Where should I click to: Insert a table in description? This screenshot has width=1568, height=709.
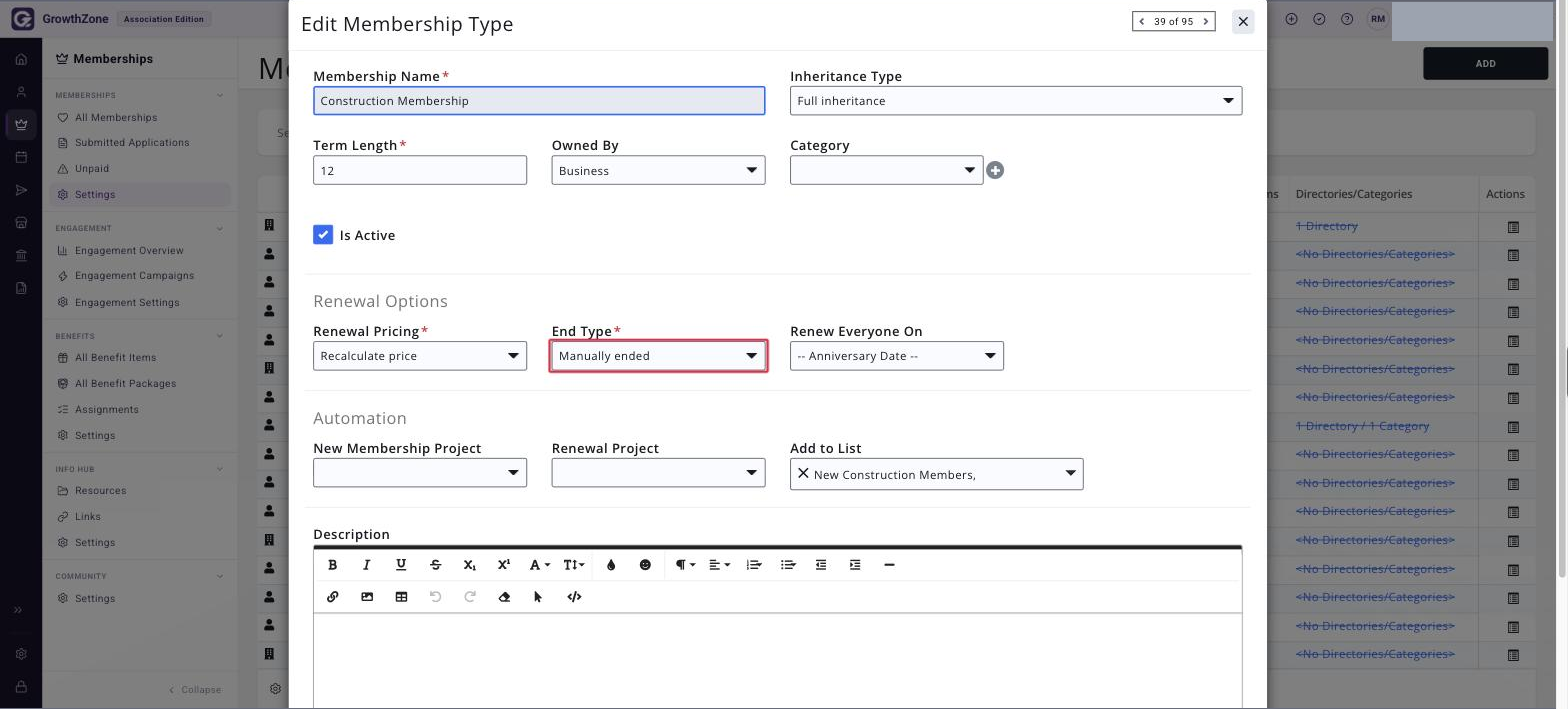[x=401, y=597]
